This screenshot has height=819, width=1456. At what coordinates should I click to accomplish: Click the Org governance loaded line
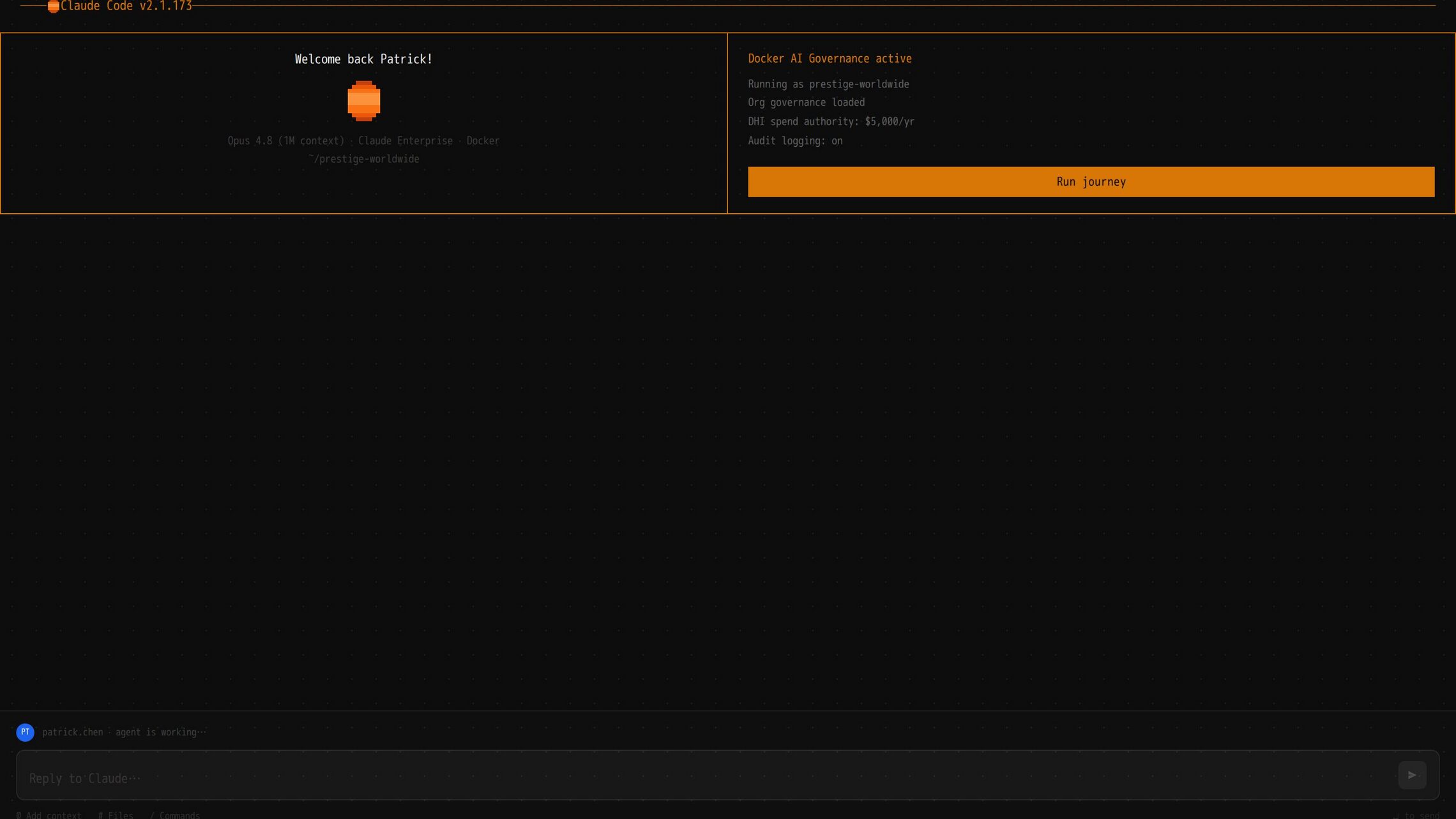coord(806,103)
